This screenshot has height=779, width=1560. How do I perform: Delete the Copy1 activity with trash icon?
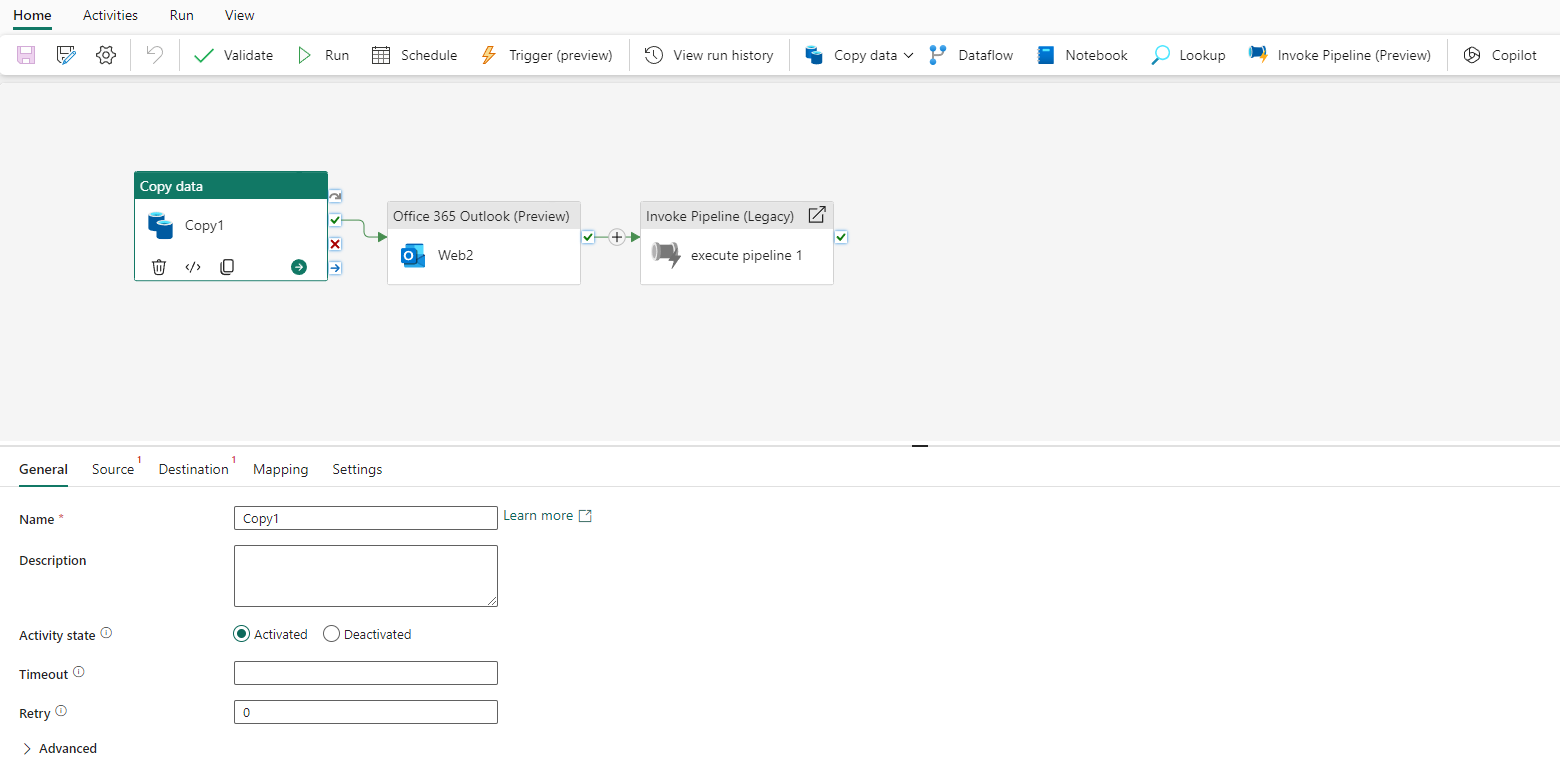159,267
